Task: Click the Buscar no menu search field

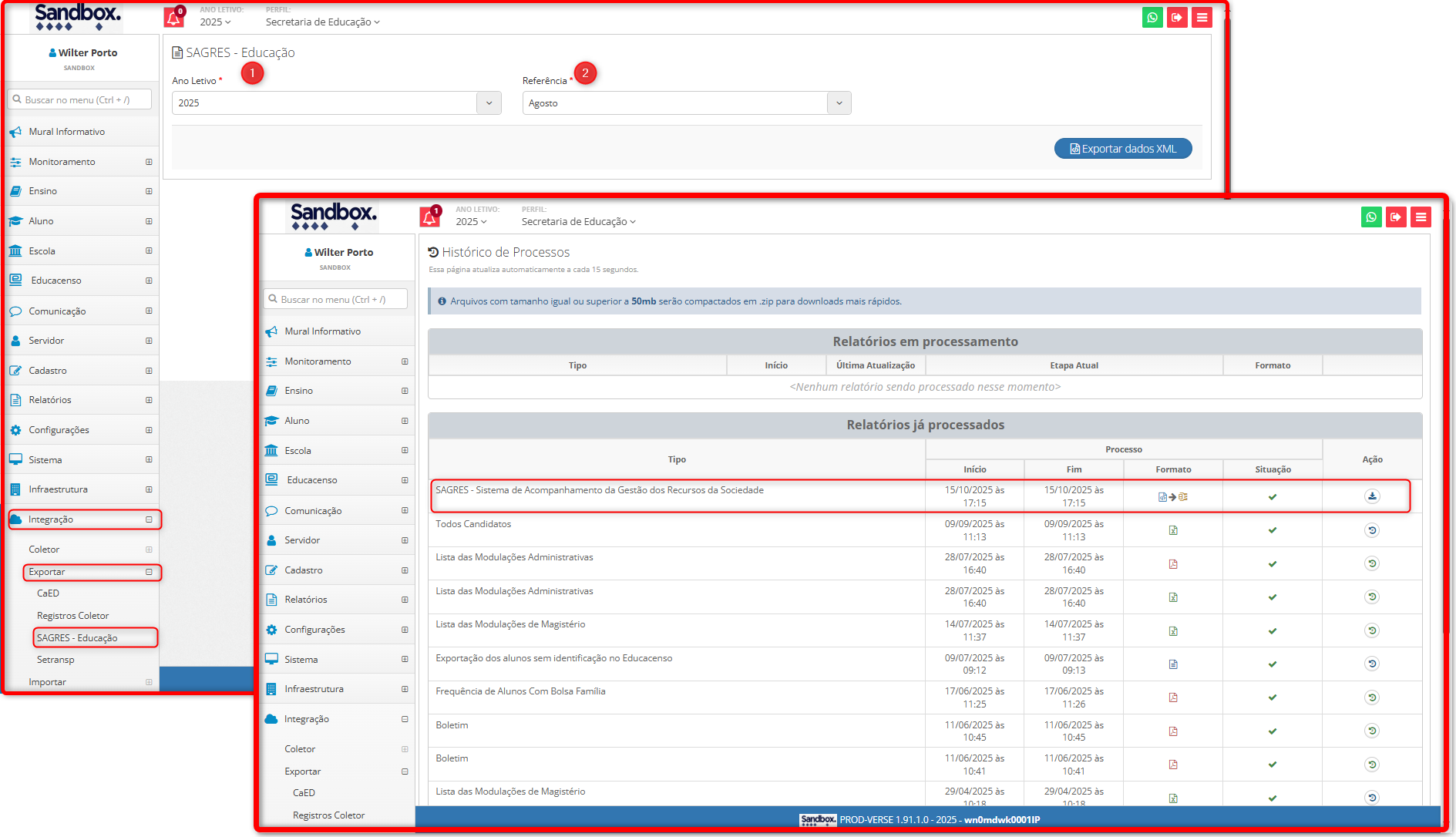Action: [x=80, y=100]
